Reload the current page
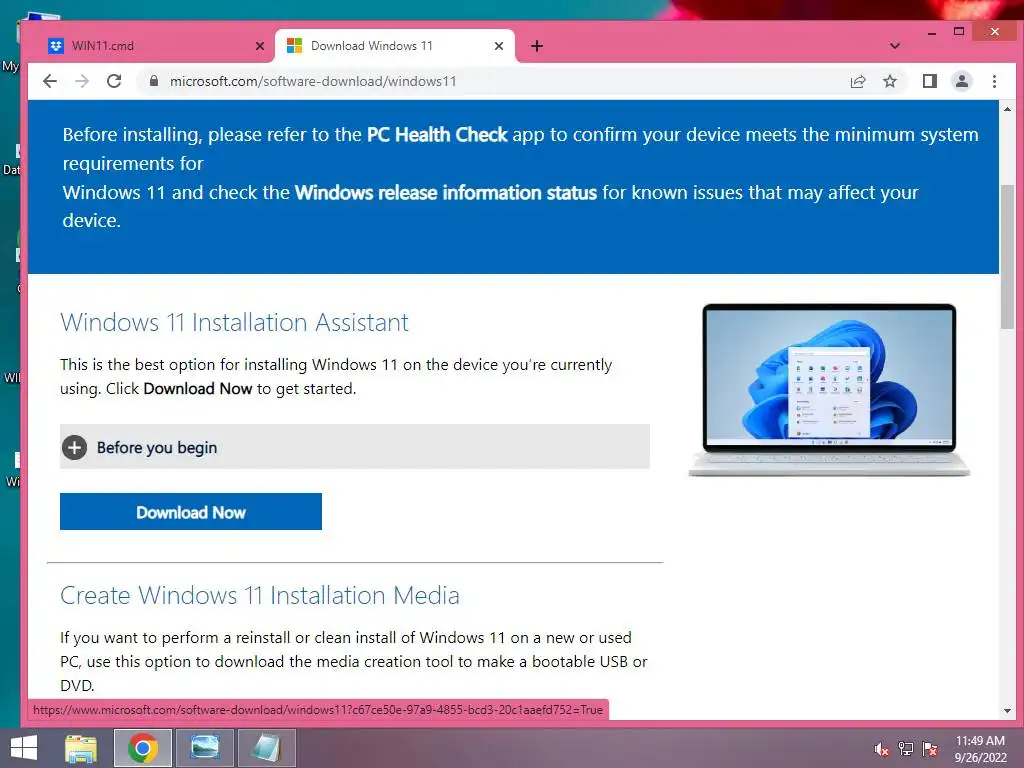This screenshot has width=1024, height=768. click(114, 81)
